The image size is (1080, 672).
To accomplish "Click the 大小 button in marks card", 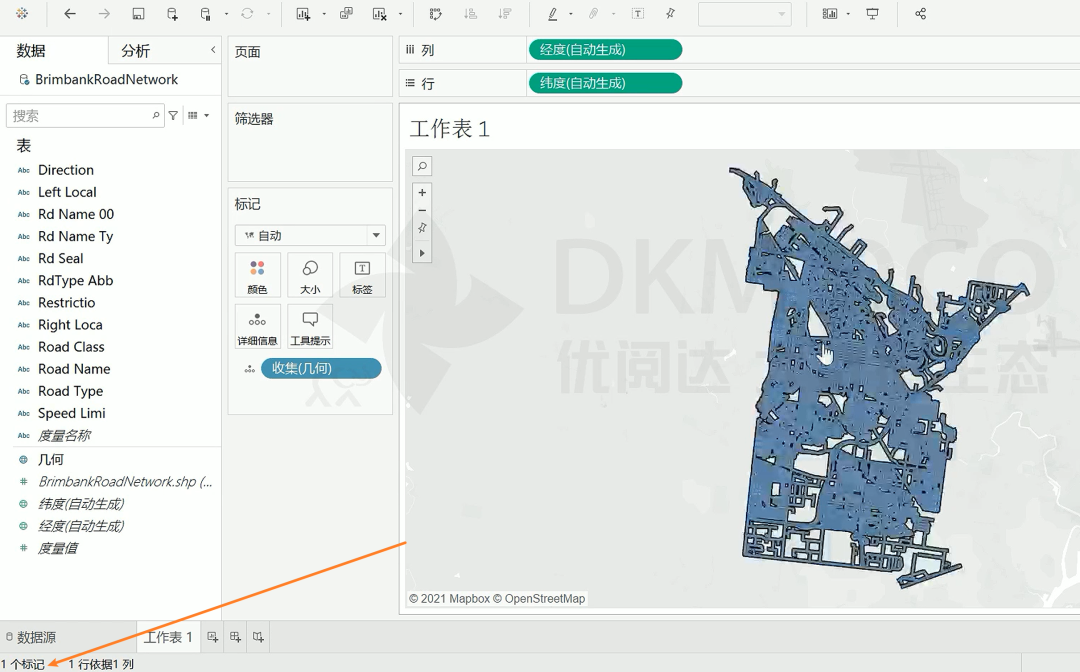I will coord(310,275).
